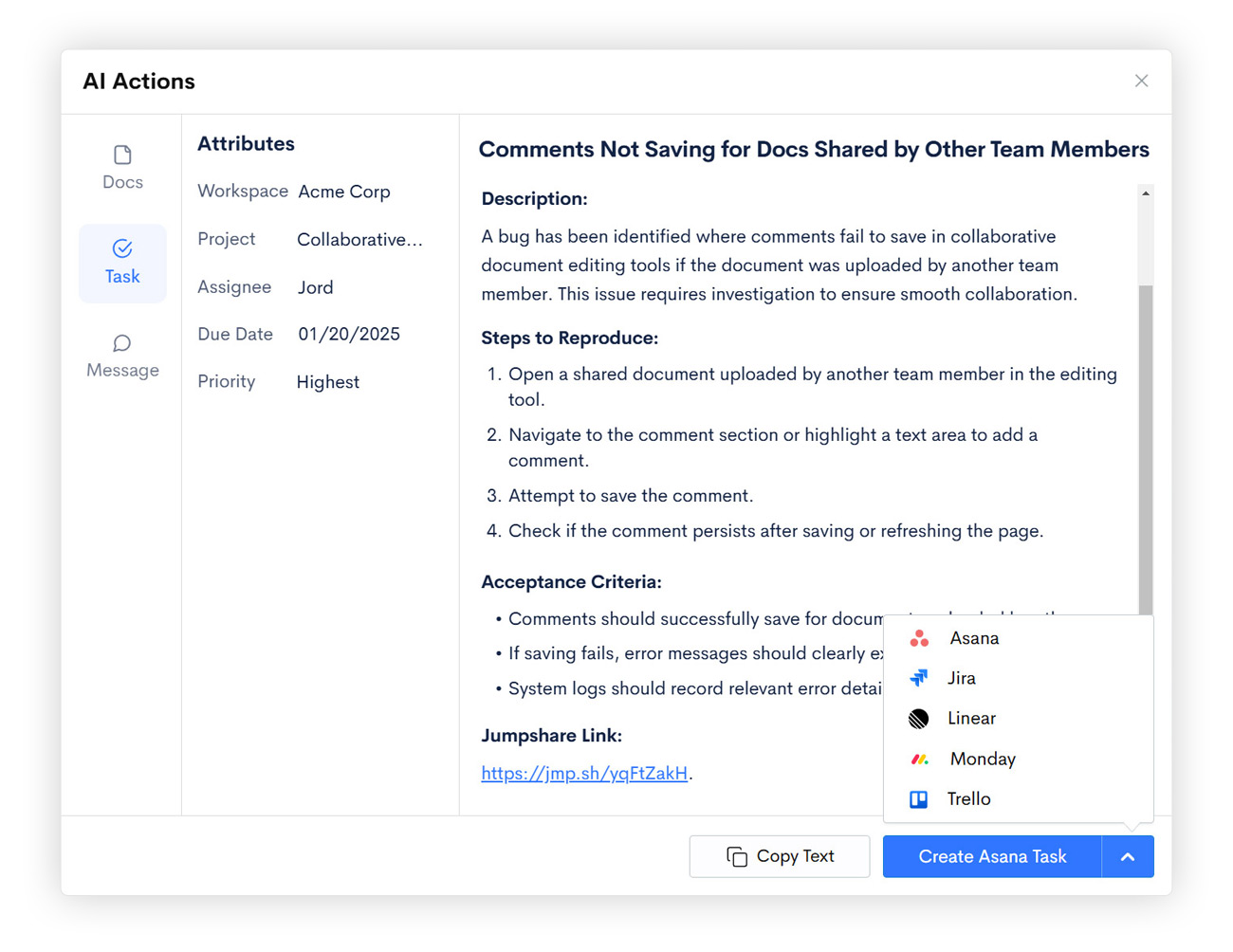Select the Task tab label
Screen dimensions: 1233x952
coord(122,276)
